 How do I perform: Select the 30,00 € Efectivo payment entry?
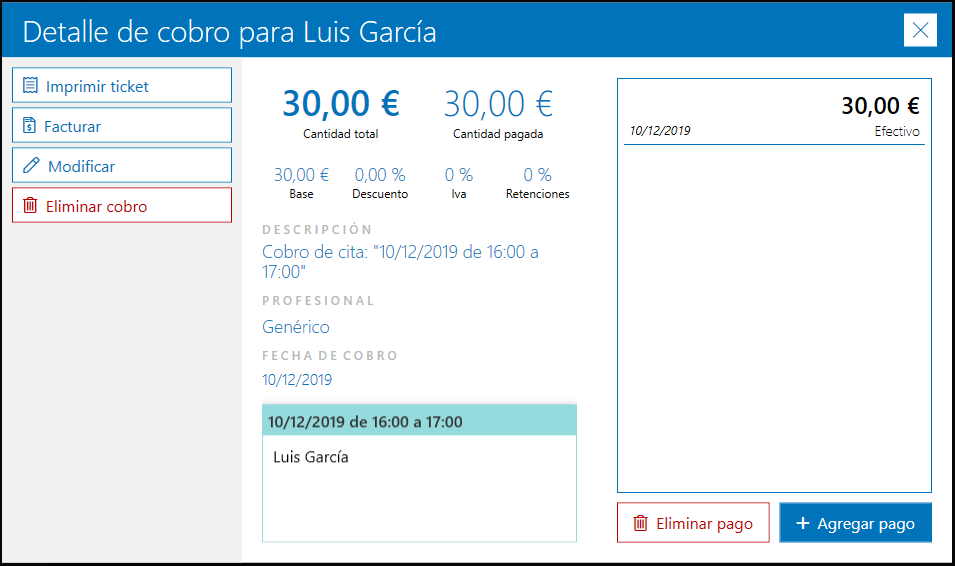click(774, 117)
